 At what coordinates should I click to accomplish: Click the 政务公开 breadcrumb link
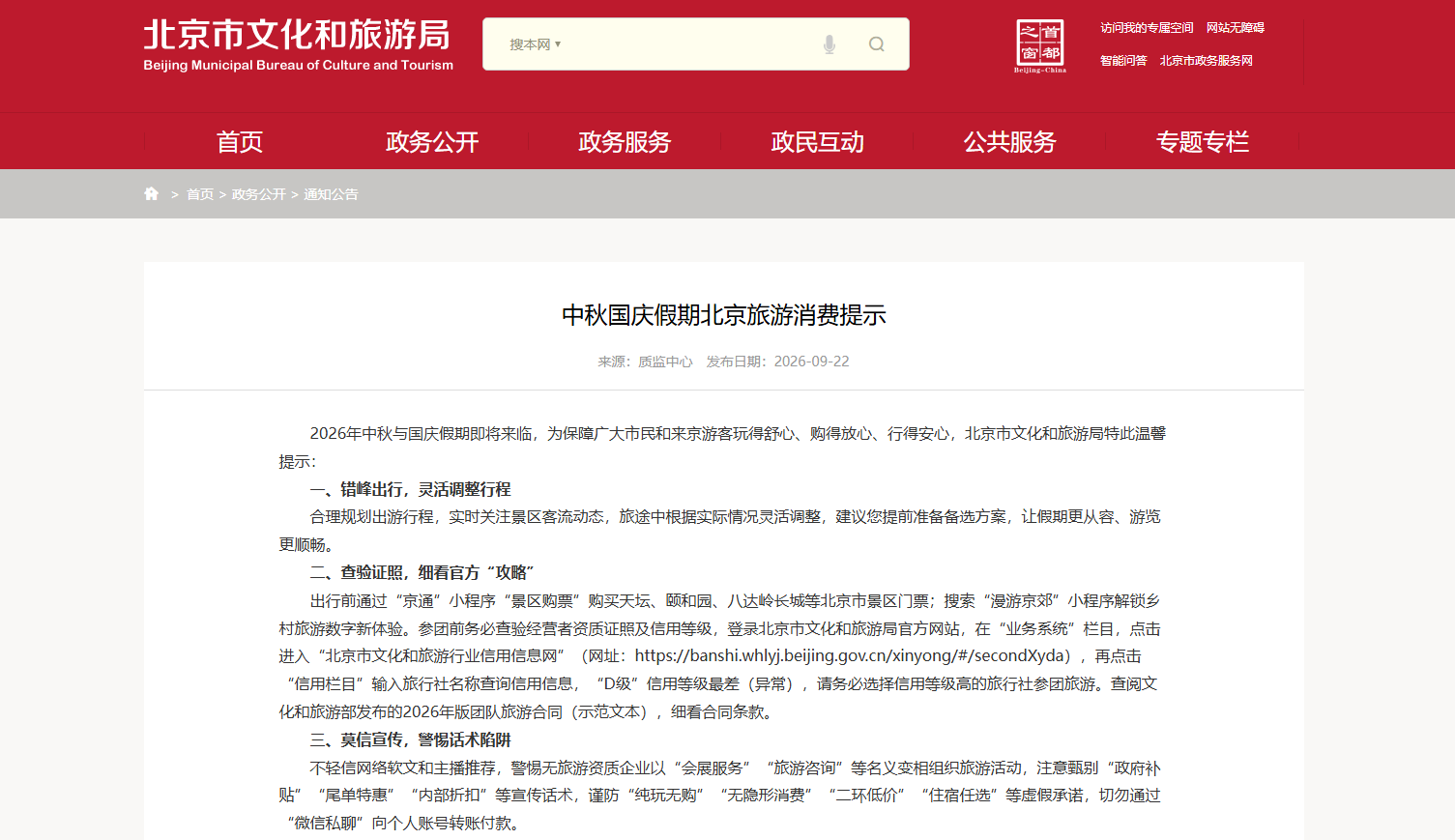[x=259, y=194]
